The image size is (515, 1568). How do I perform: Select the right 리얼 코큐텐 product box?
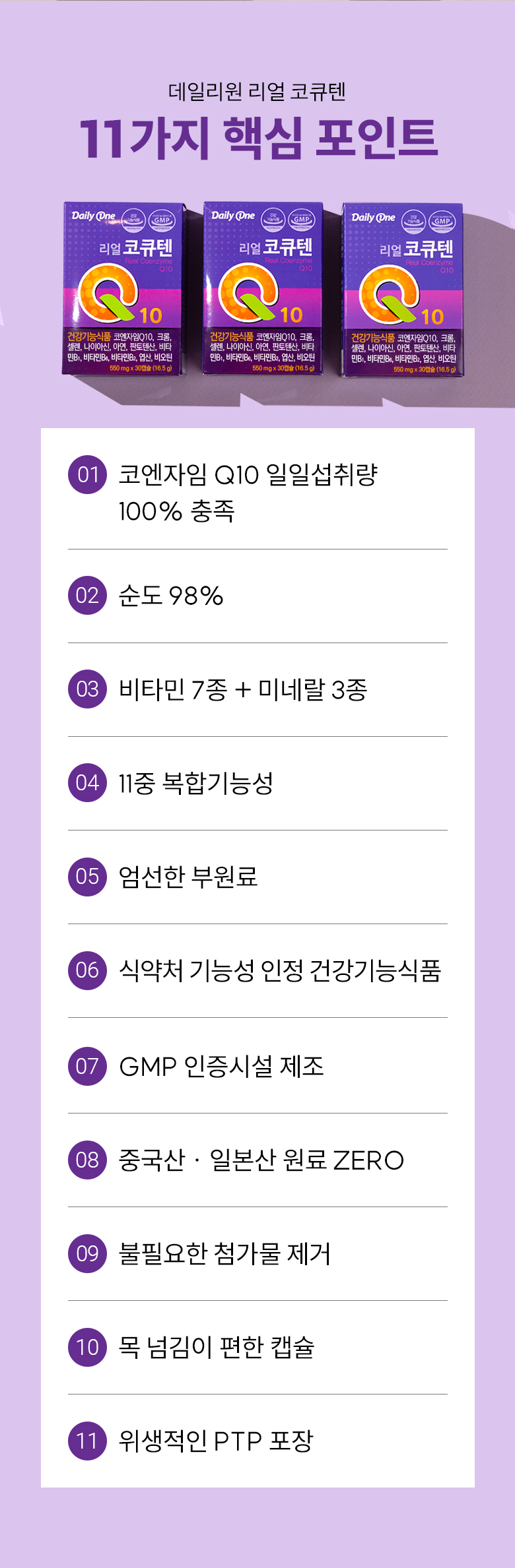402,290
